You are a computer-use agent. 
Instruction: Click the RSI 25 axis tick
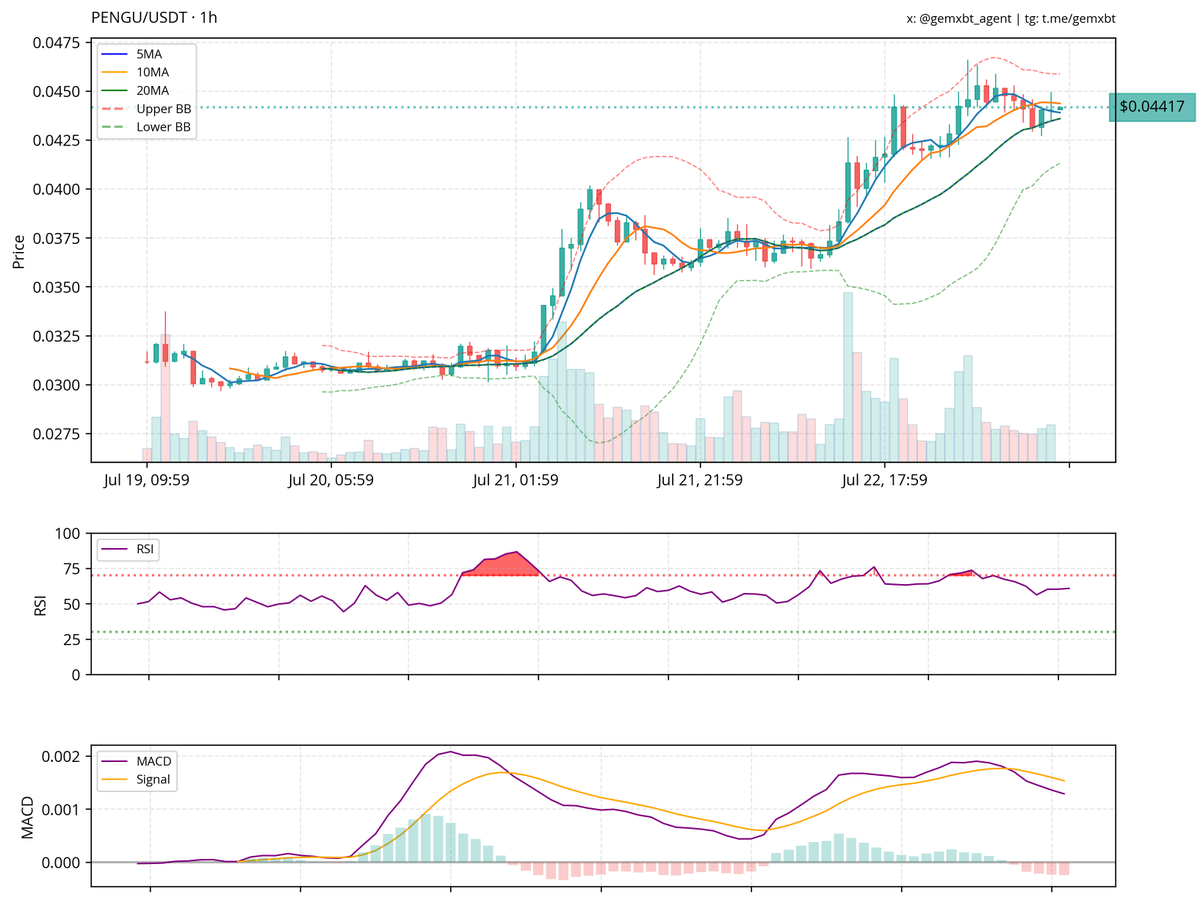pyautogui.click(x=74, y=639)
